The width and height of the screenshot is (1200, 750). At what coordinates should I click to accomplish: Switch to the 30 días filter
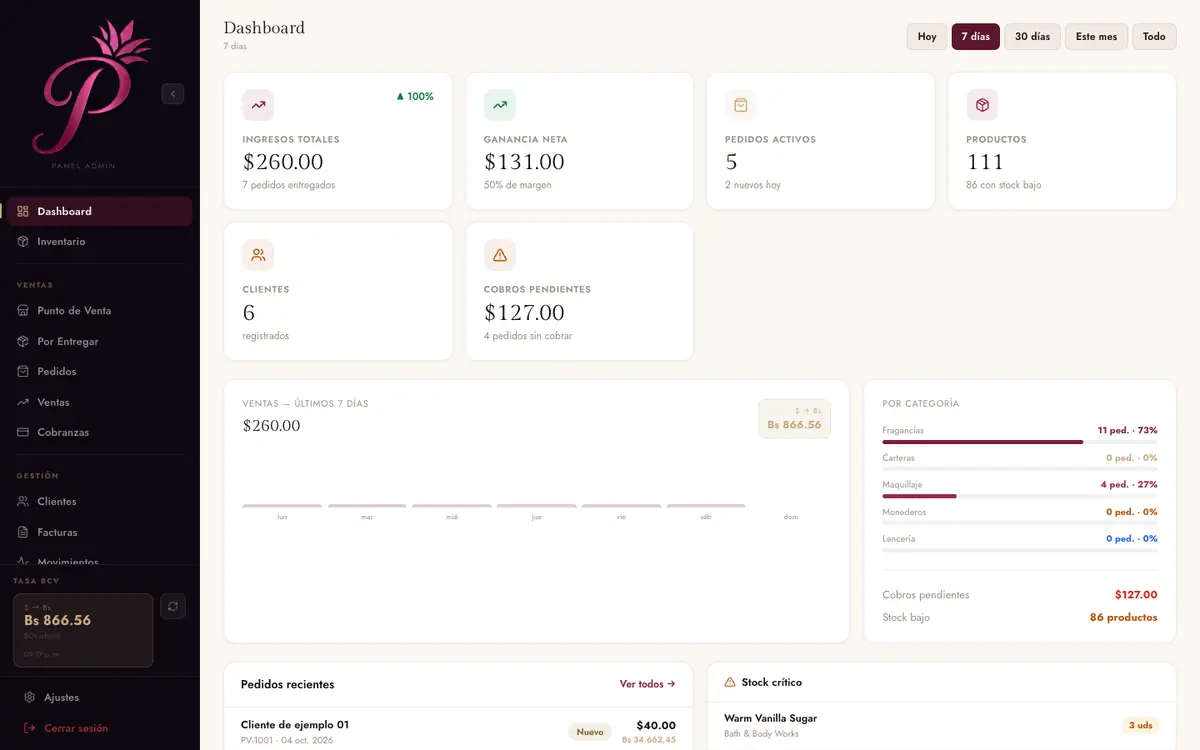coord(1033,37)
